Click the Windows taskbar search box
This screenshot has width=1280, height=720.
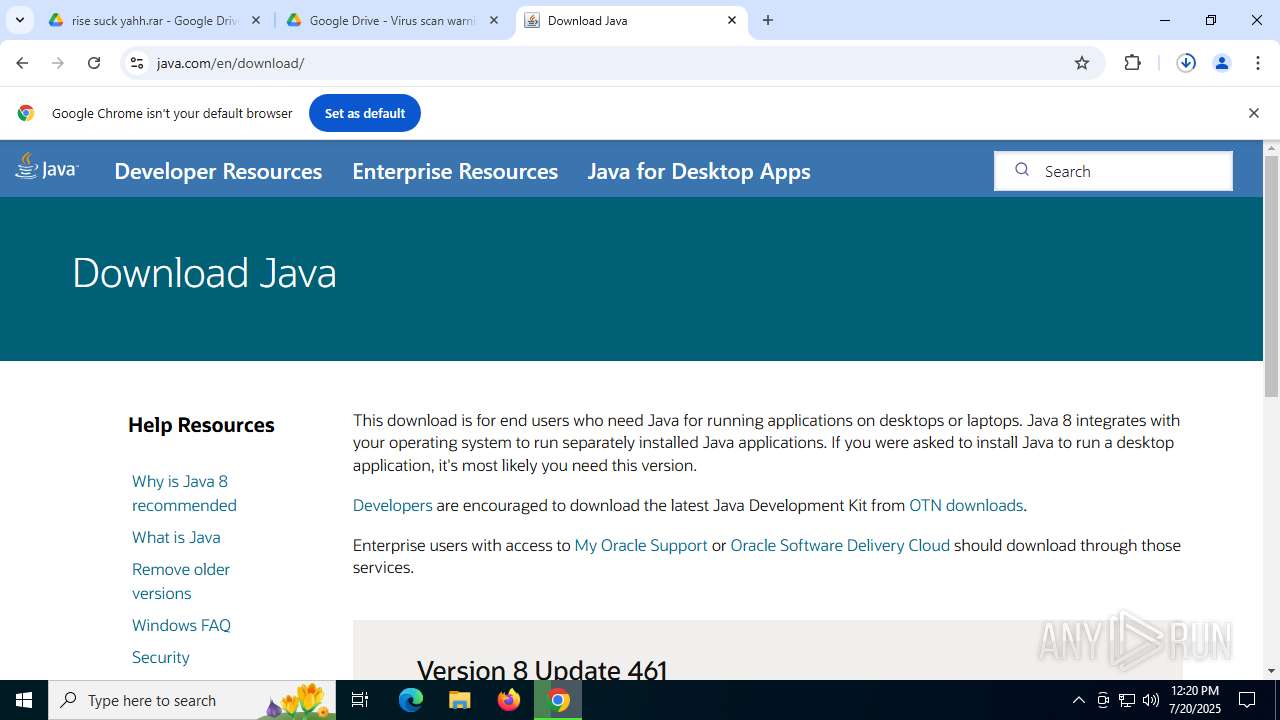click(x=192, y=700)
